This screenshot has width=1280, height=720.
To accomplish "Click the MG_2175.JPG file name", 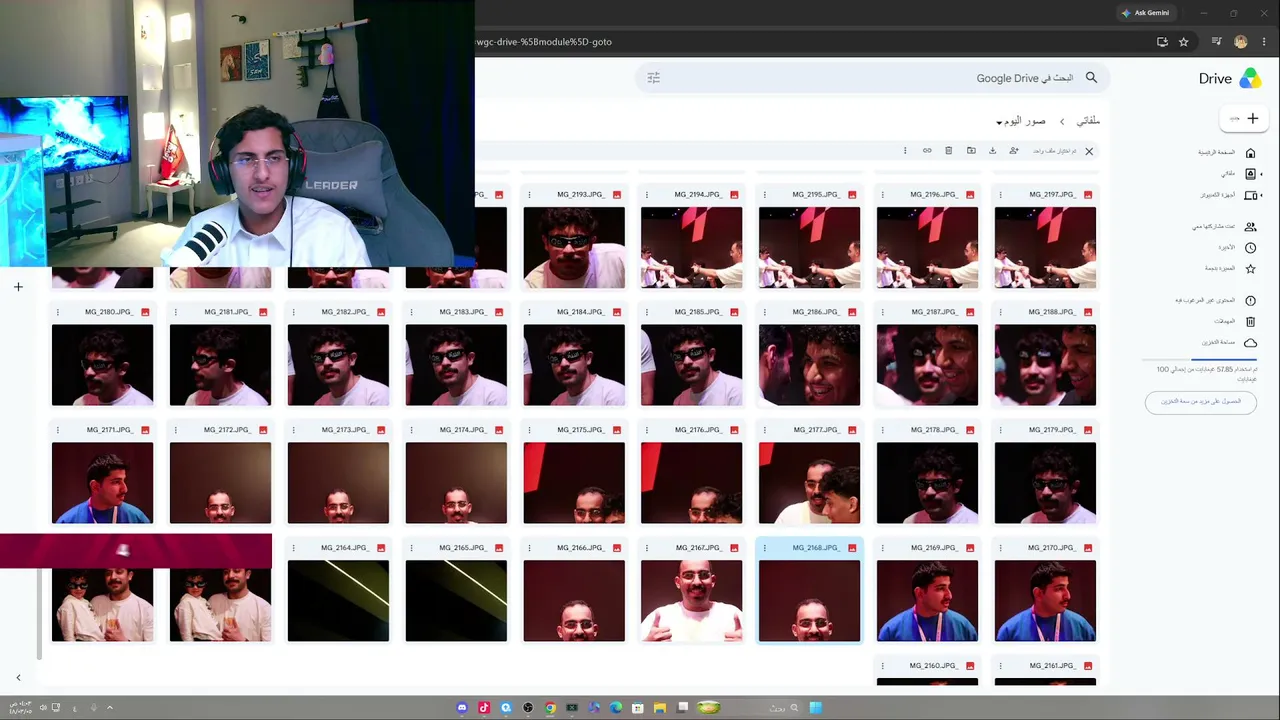I will pos(581,430).
